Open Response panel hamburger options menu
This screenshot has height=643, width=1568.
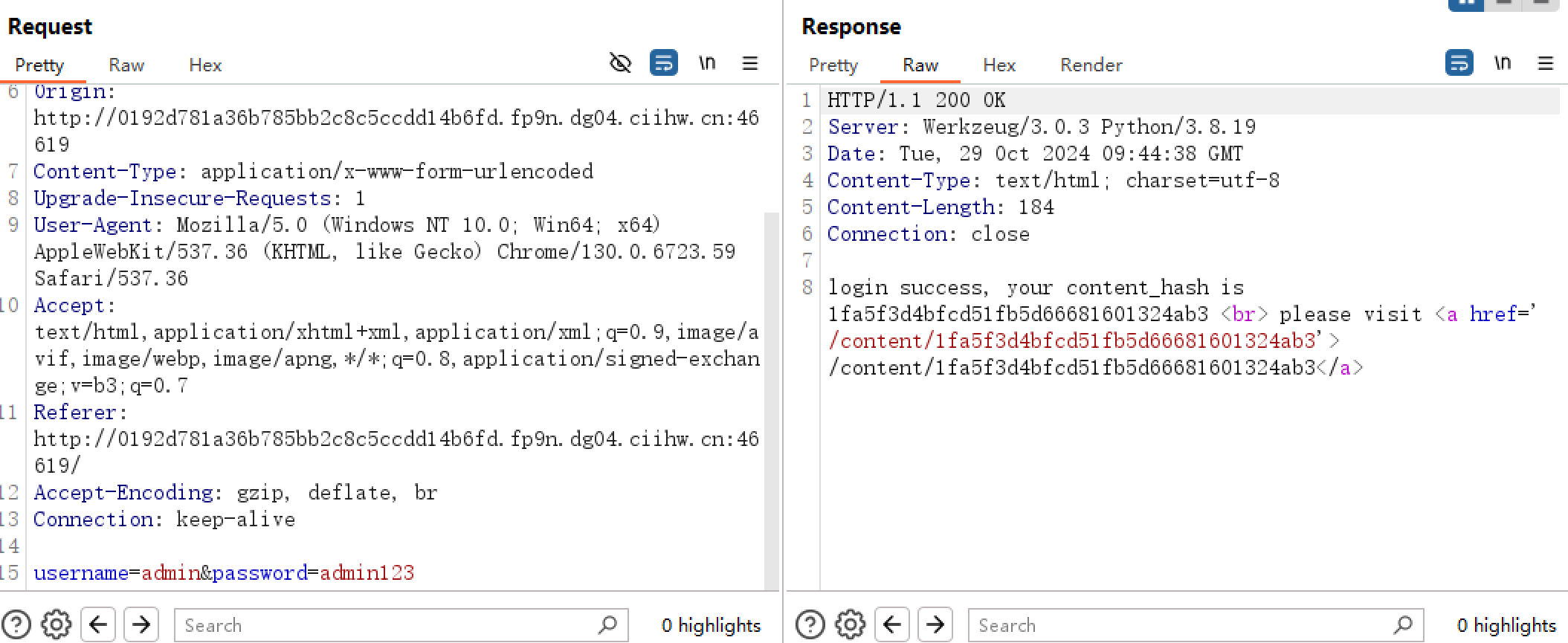pyautogui.click(x=1546, y=63)
